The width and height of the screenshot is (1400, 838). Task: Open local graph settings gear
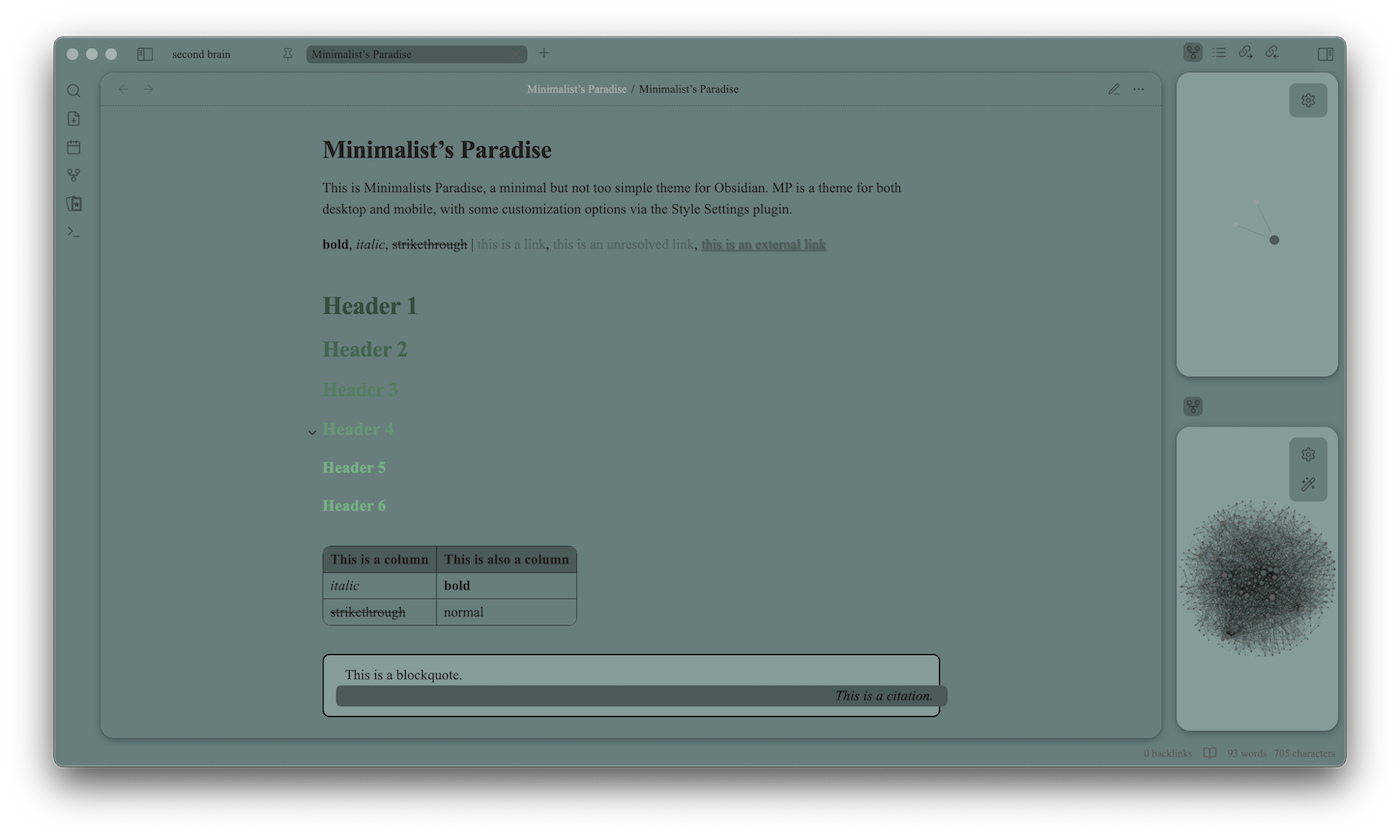[x=1308, y=100]
